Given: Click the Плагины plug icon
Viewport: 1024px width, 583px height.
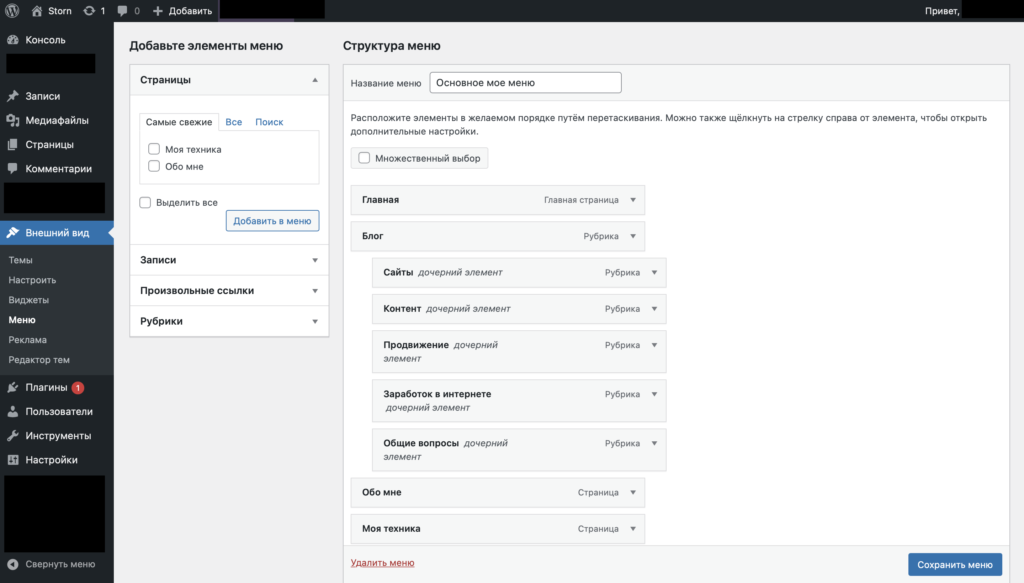Looking at the screenshot, I should pos(12,387).
